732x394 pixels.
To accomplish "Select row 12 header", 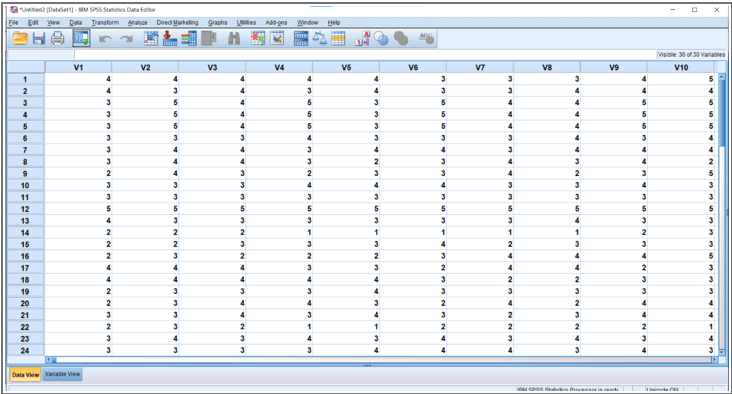I will click(25, 209).
